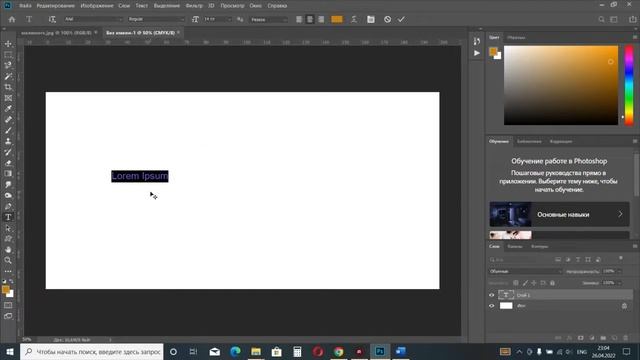640x360 pixels.
Task: Select the Hand tool
Action: [x=8, y=249]
